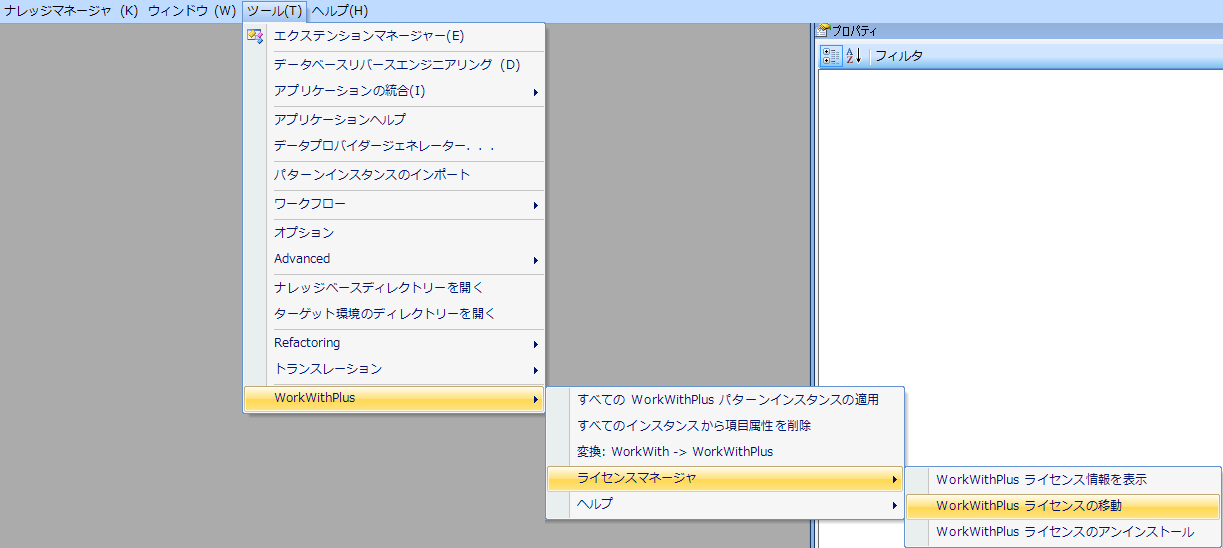This screenshot has height=548, width=1223.
Task: Click WorkWithPlus ライセンスの移動
Action: (1029, 506)
